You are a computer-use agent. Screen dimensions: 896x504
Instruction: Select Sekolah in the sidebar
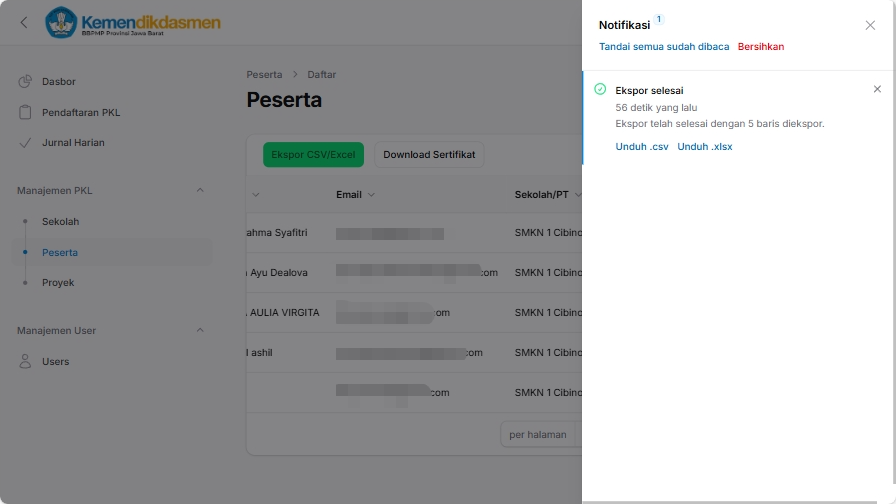(60, 222)
